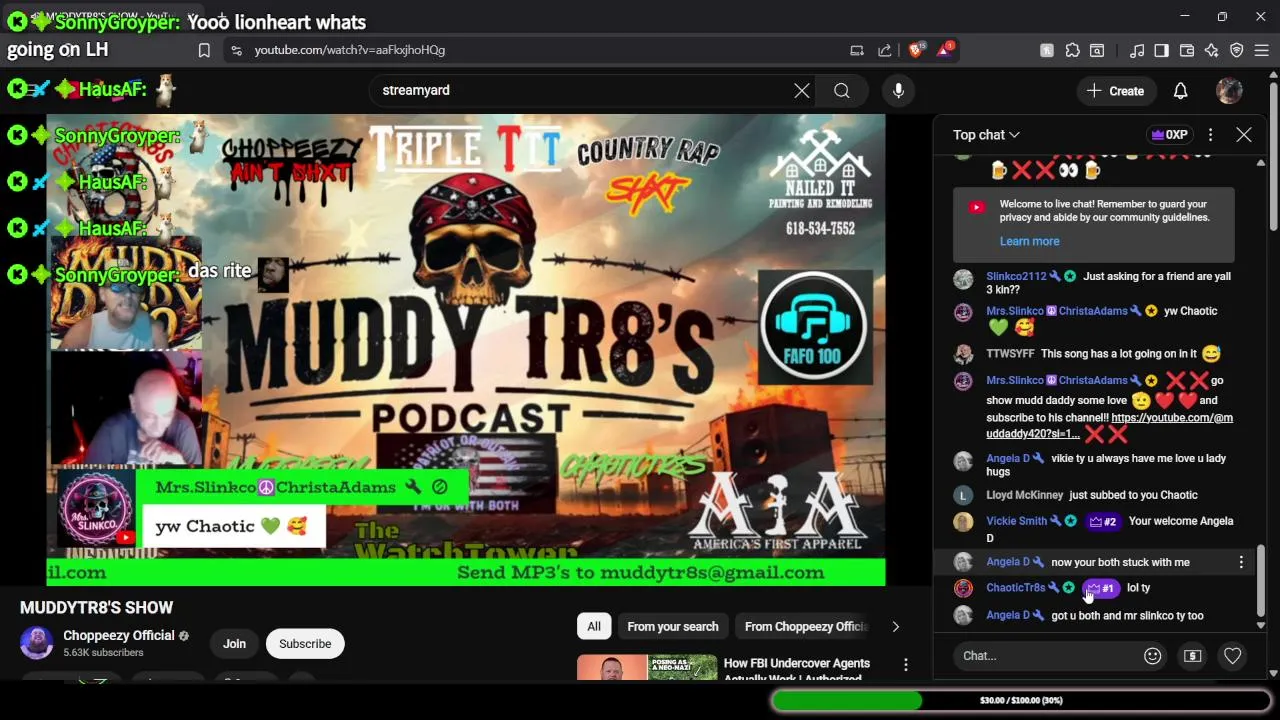Subscribe to Choppeezy Official
Viewport: 1280px width, 720px height.
pyautogui.click(x=305, y=644)
